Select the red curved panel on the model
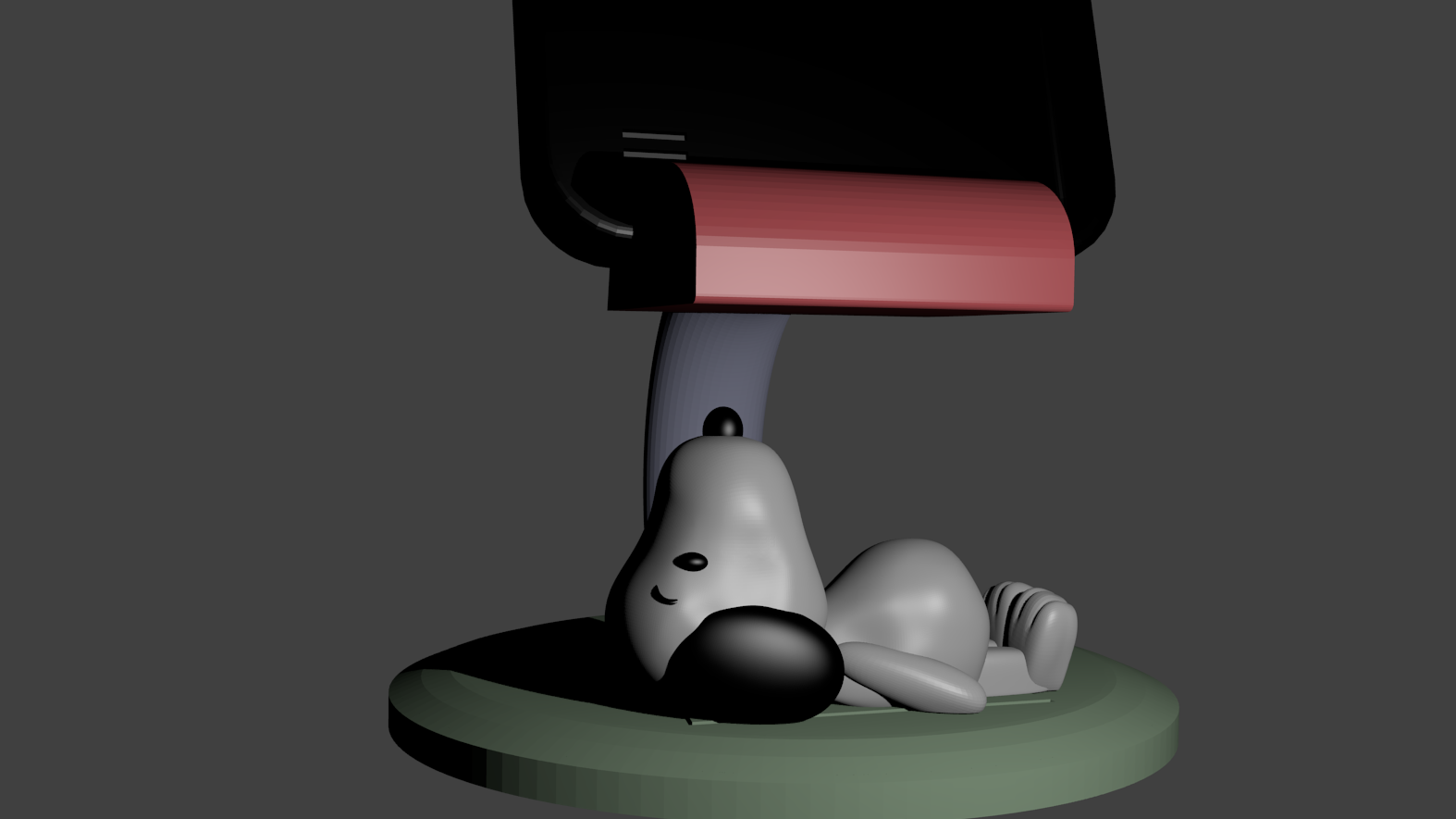 pyautogui.click(x=879, y=241)
